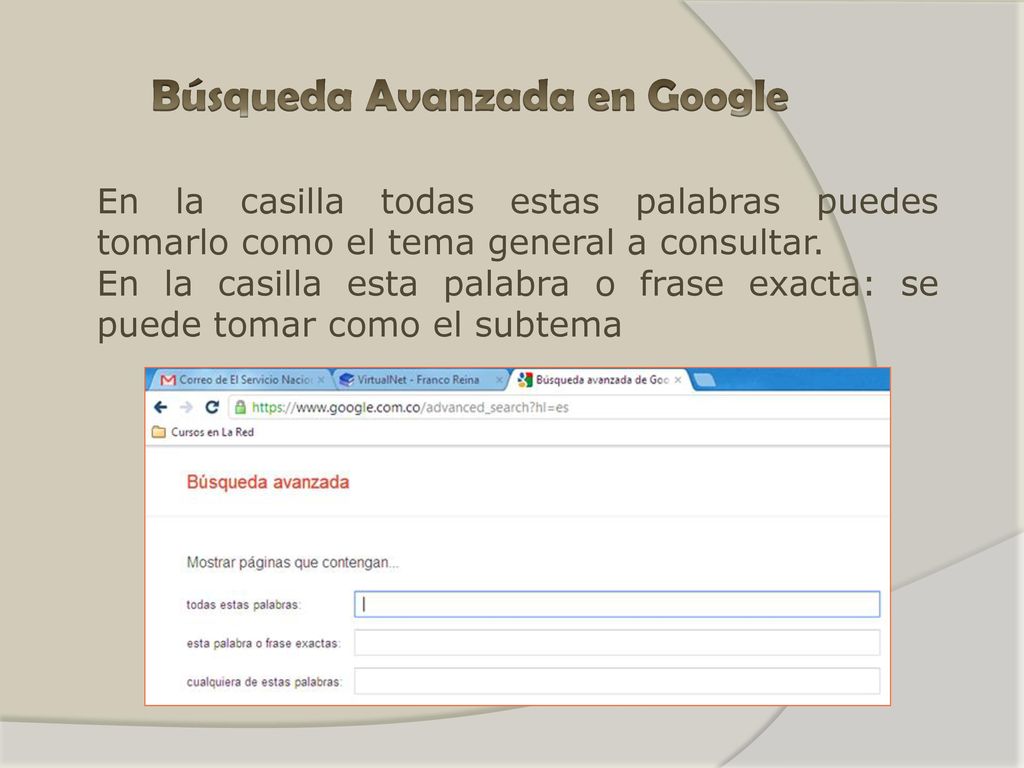Switch to VirtualNet - Franco Reina tab
This screenshot has width=1024, height=768.
pyautogui.click(x=421, y=379)
